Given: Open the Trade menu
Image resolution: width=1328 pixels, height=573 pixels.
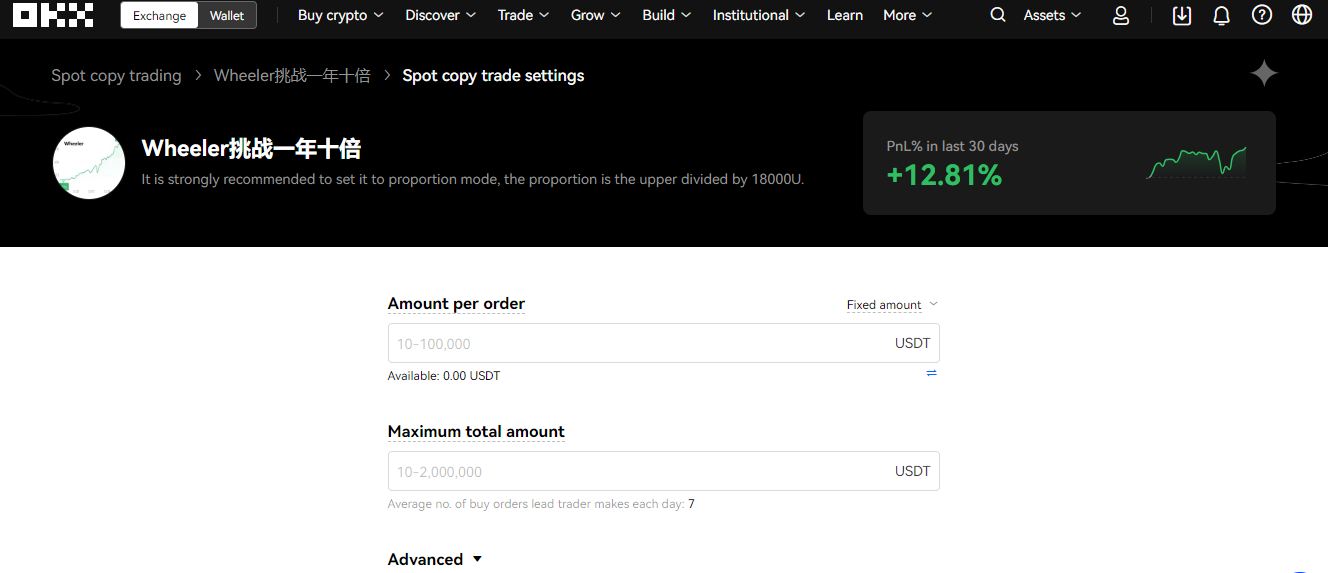Looking at the screenshot, I should [x=523, y=15].
